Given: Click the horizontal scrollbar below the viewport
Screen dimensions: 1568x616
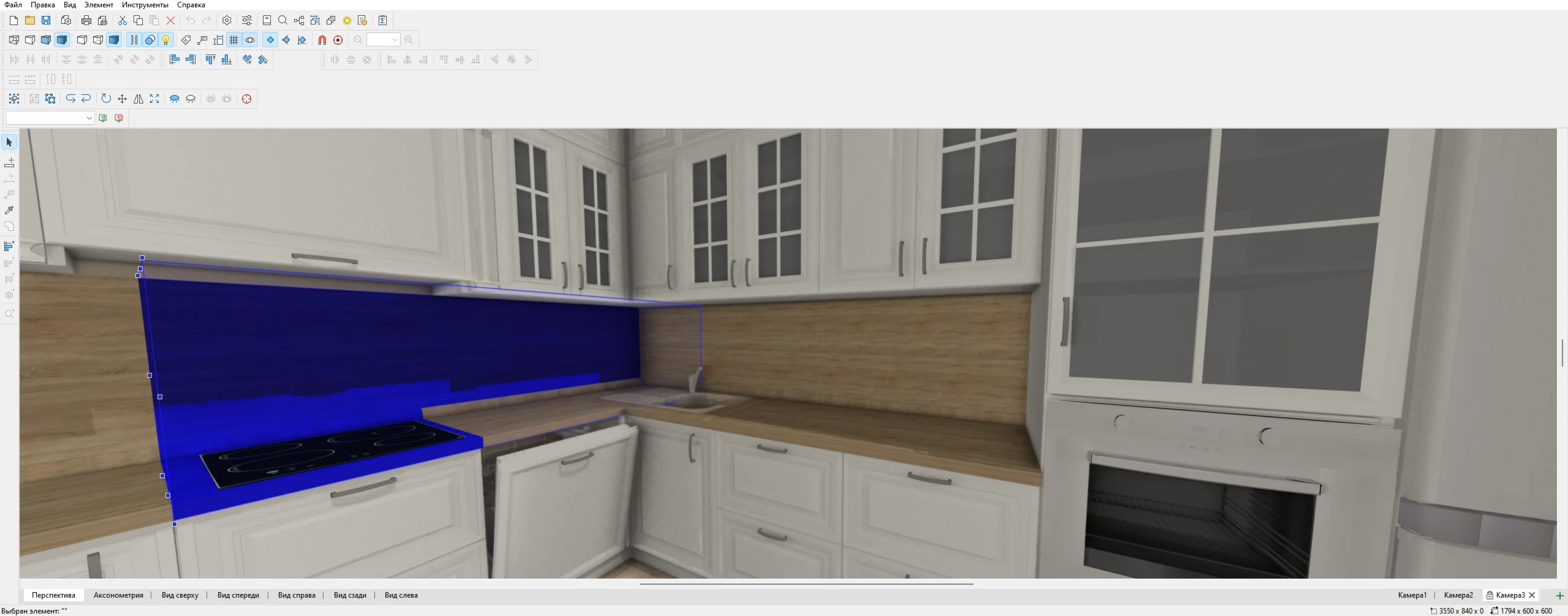Looking at the screenshot, I should coord(806,584).
